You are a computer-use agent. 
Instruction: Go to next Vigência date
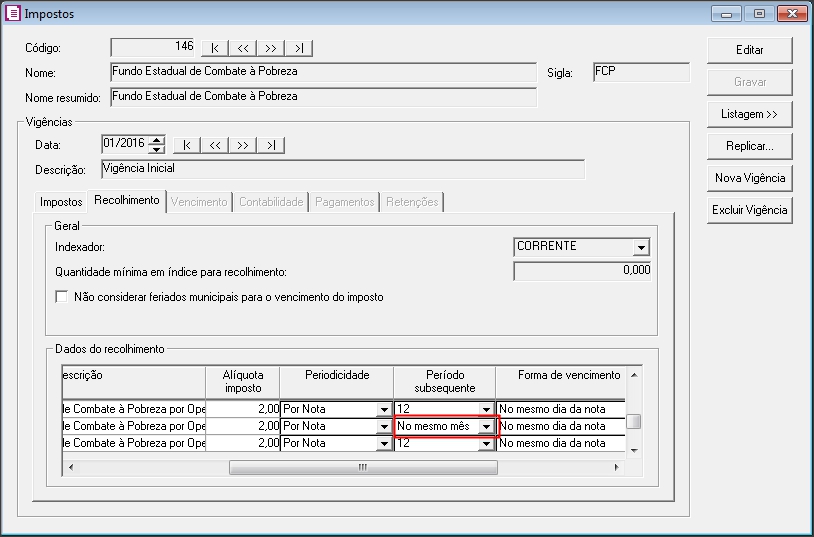pos(243,145)
